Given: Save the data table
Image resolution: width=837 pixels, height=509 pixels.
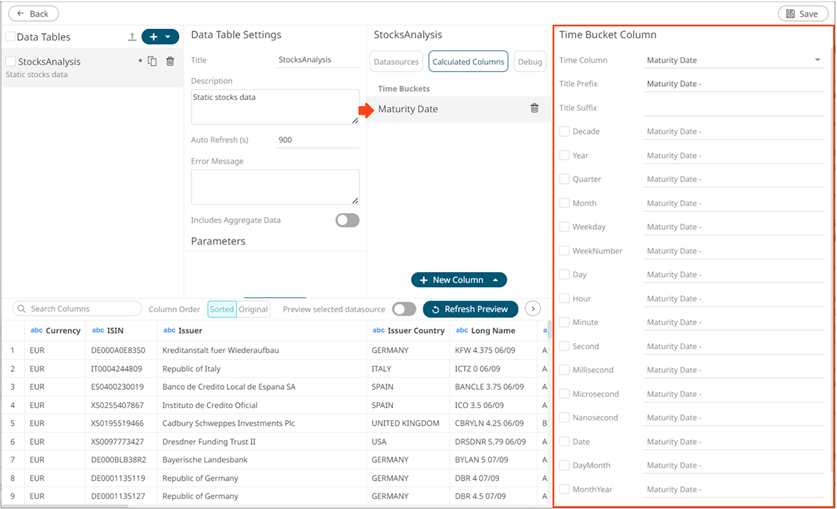Looking at the screenshot, I should (803, 13).
